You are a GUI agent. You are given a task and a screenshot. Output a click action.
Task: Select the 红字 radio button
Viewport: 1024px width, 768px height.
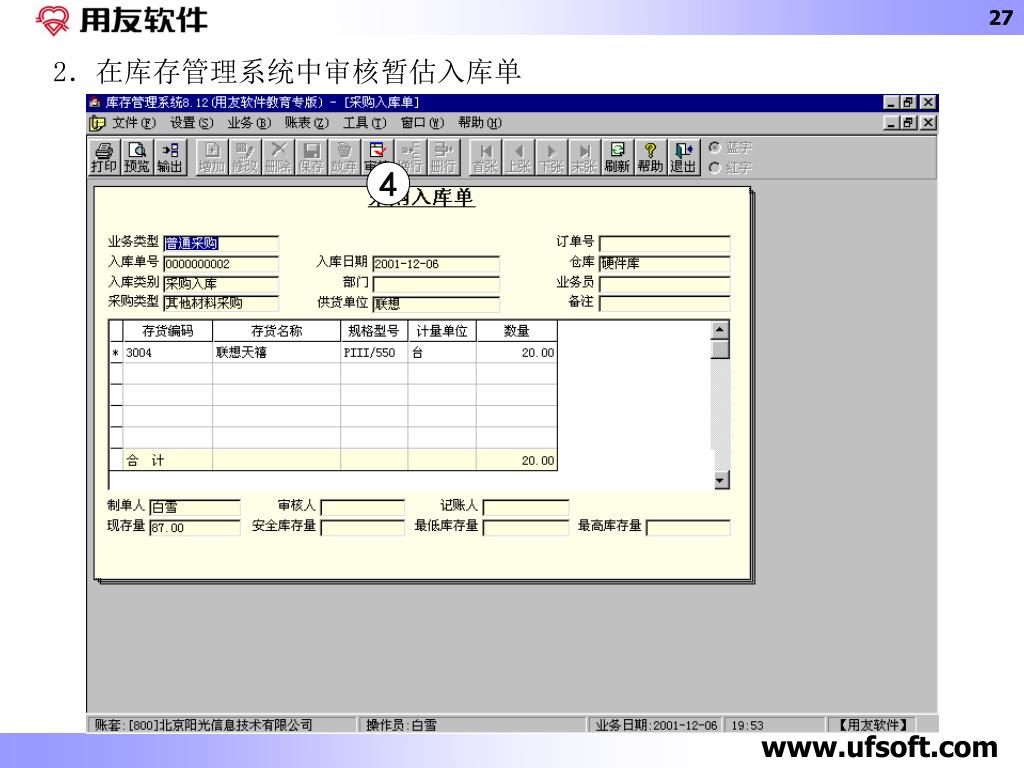click(x=714, y=168)
